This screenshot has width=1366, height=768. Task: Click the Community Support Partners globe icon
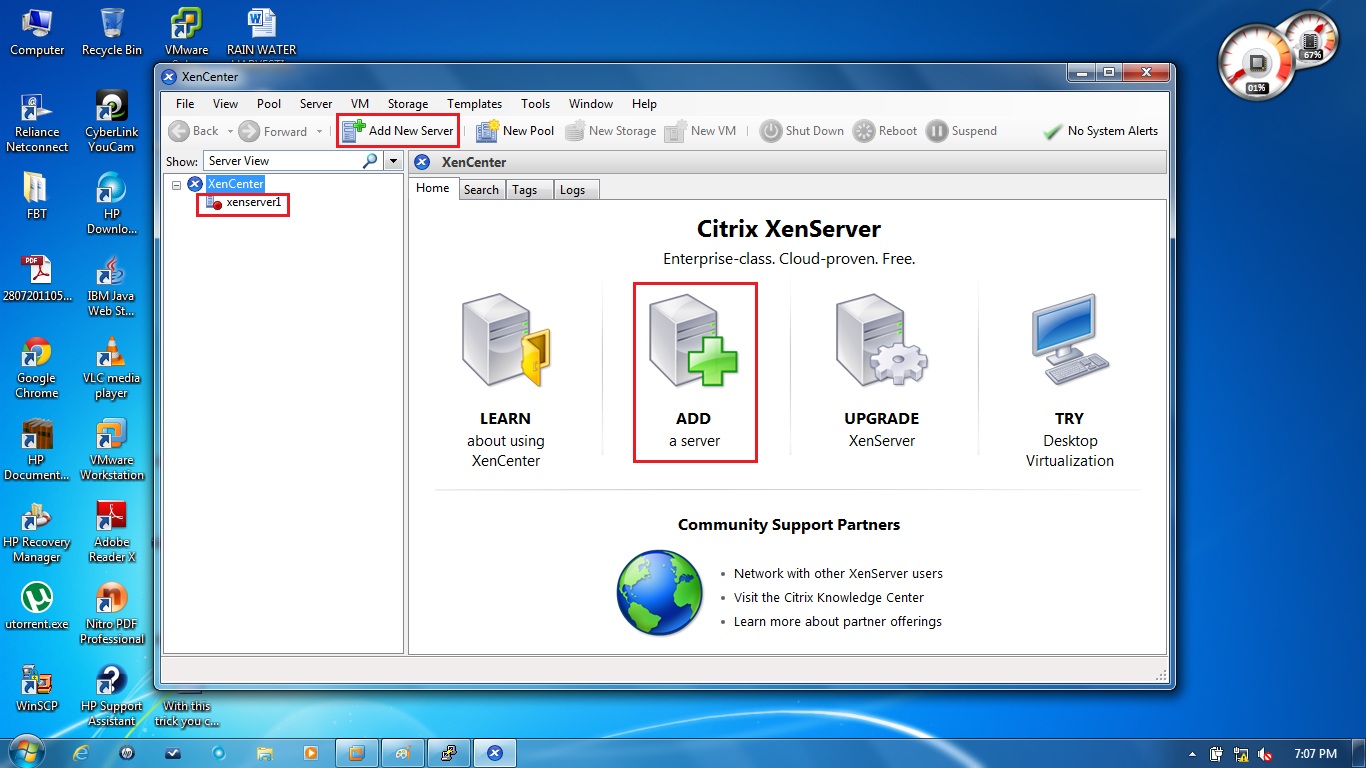pos(659,592)
